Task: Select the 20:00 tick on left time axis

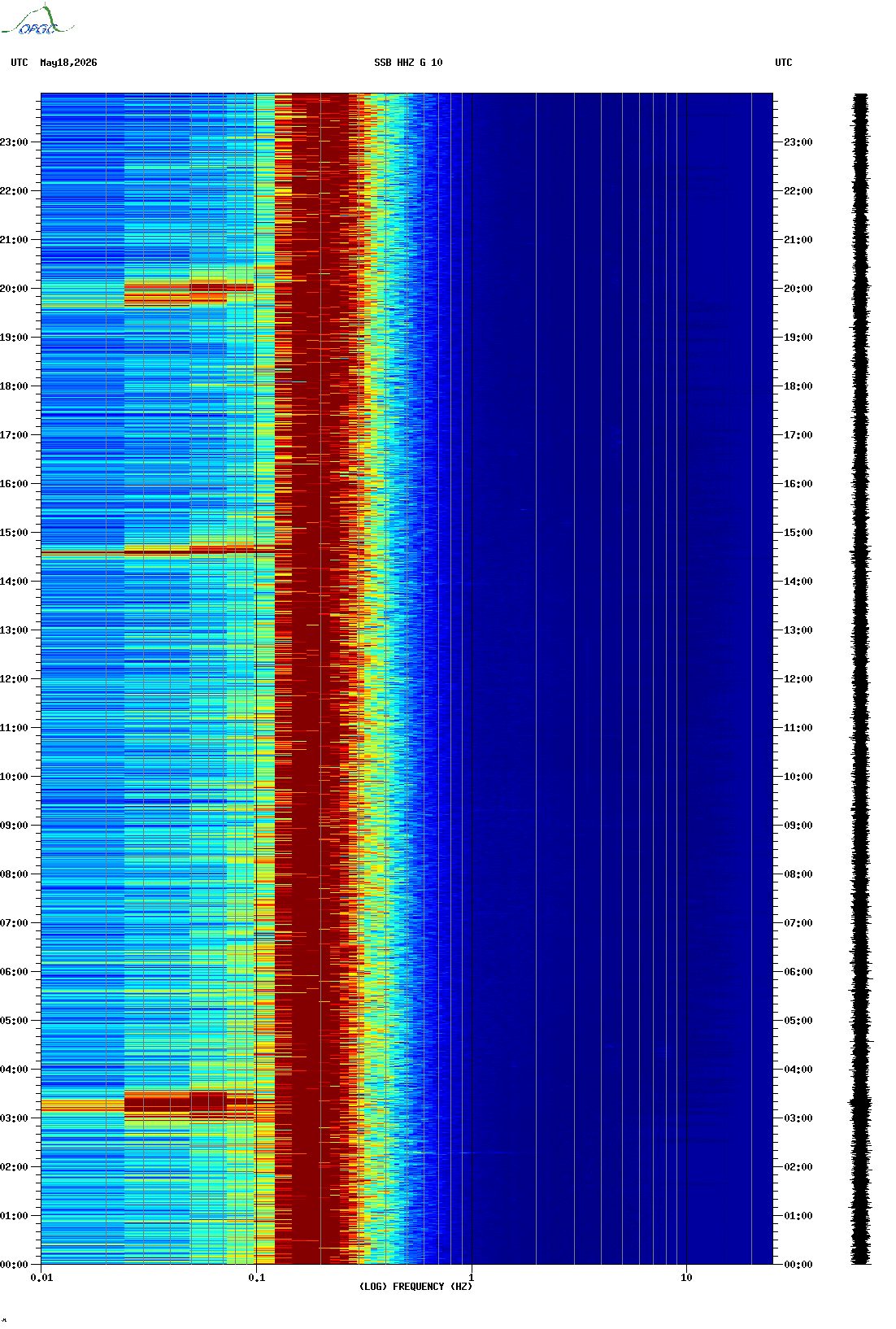Action: coord(14,289)
